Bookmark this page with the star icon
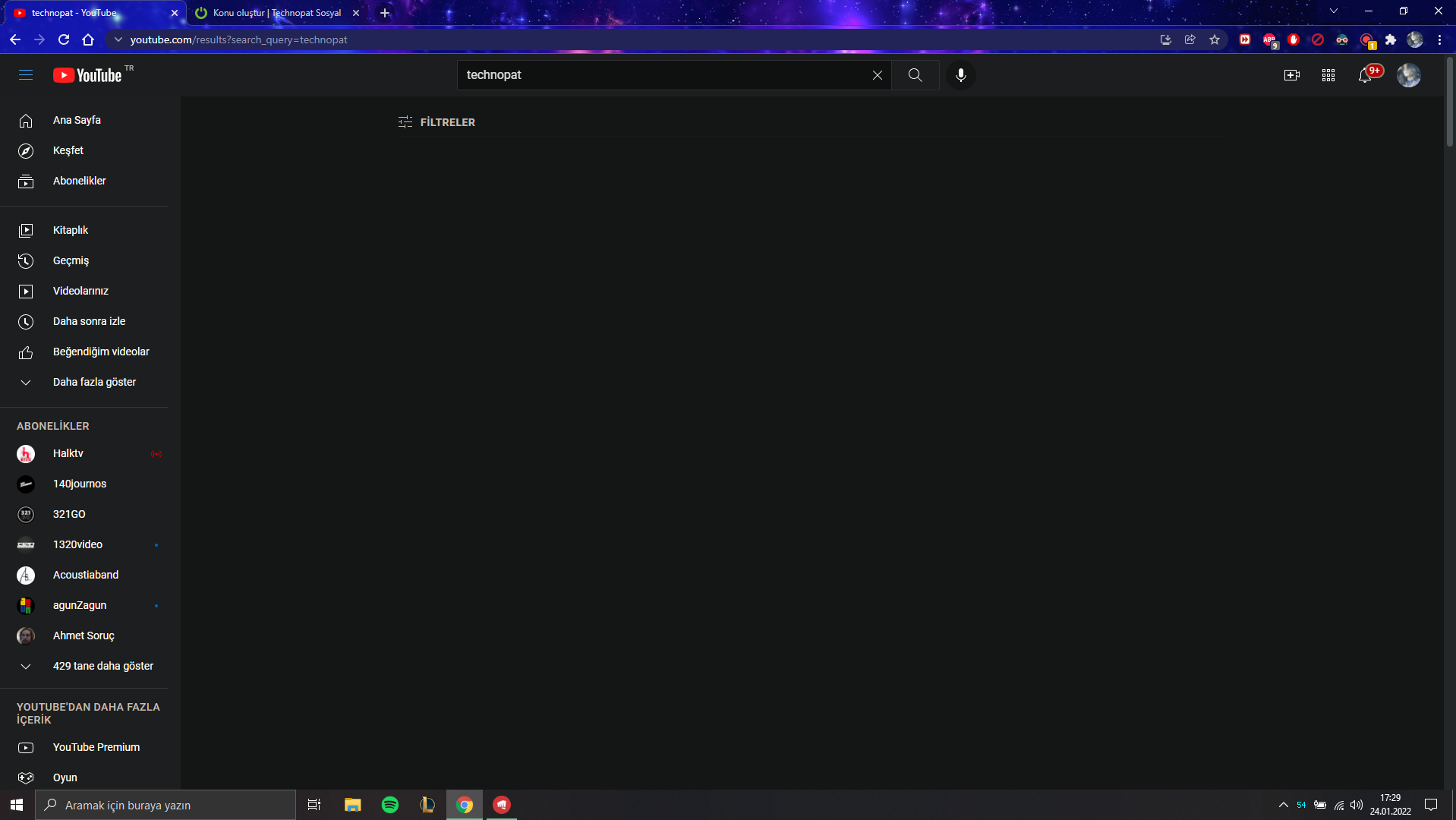Viewport: 1456px width, 820px height. 1215,39
